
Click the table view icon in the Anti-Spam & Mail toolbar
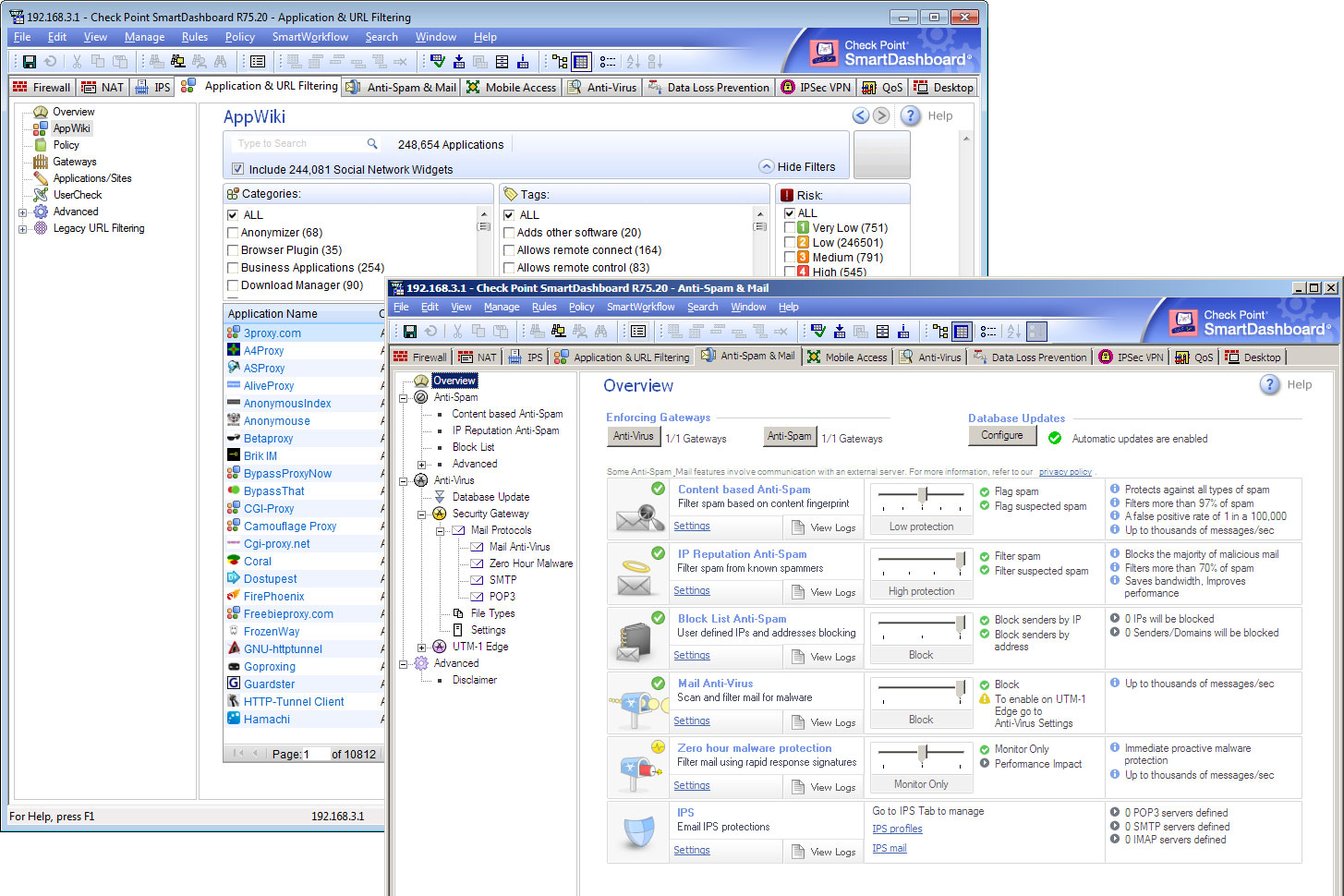click(x=962, y=332)
